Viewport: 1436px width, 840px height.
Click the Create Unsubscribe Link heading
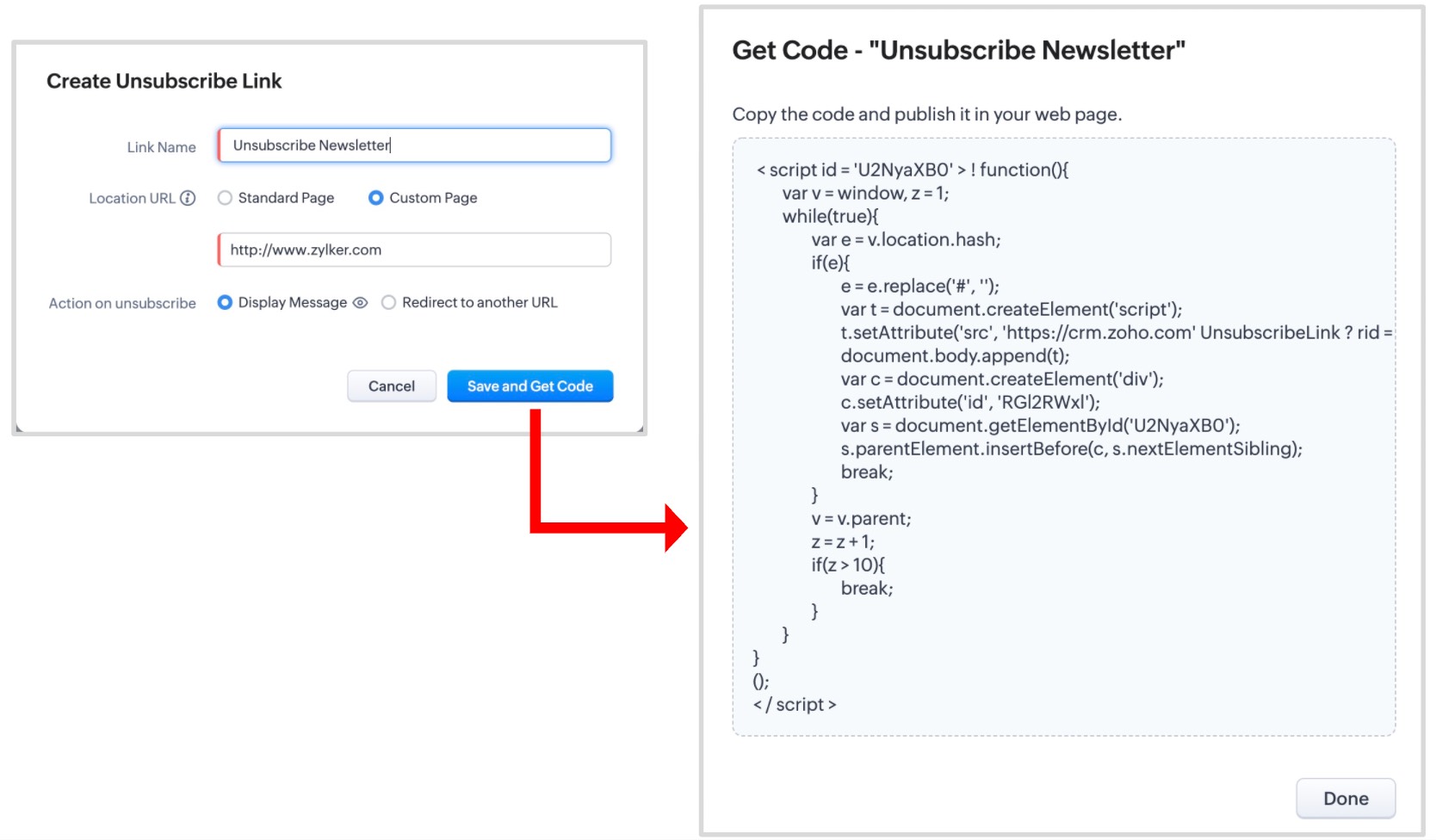coord(164,82)
